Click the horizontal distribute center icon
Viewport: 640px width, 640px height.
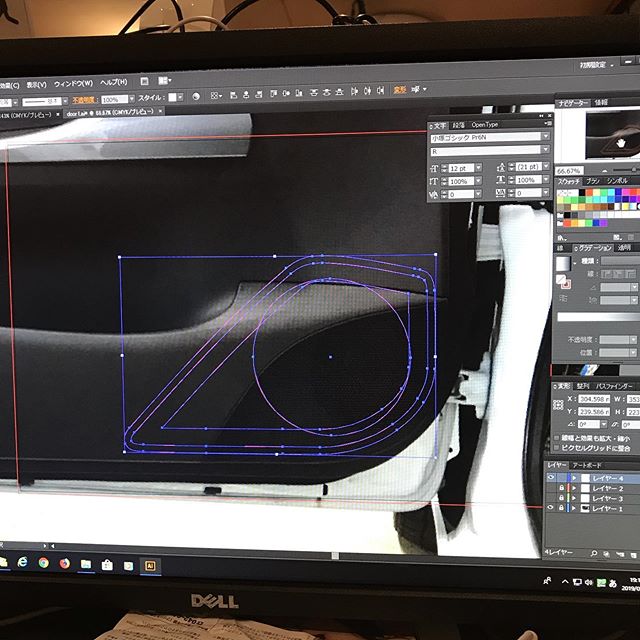(x=367, y=91)
